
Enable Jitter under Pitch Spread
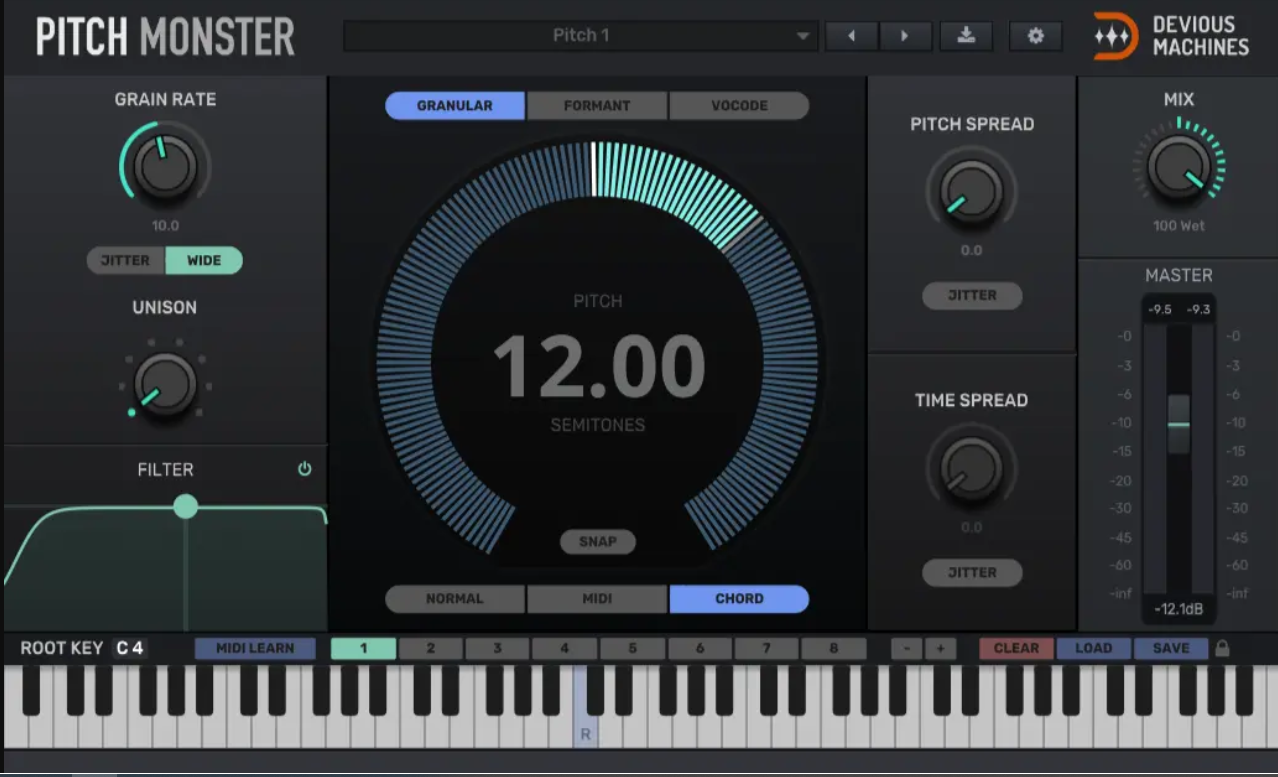pyautogui.click(x=972, y=296)
